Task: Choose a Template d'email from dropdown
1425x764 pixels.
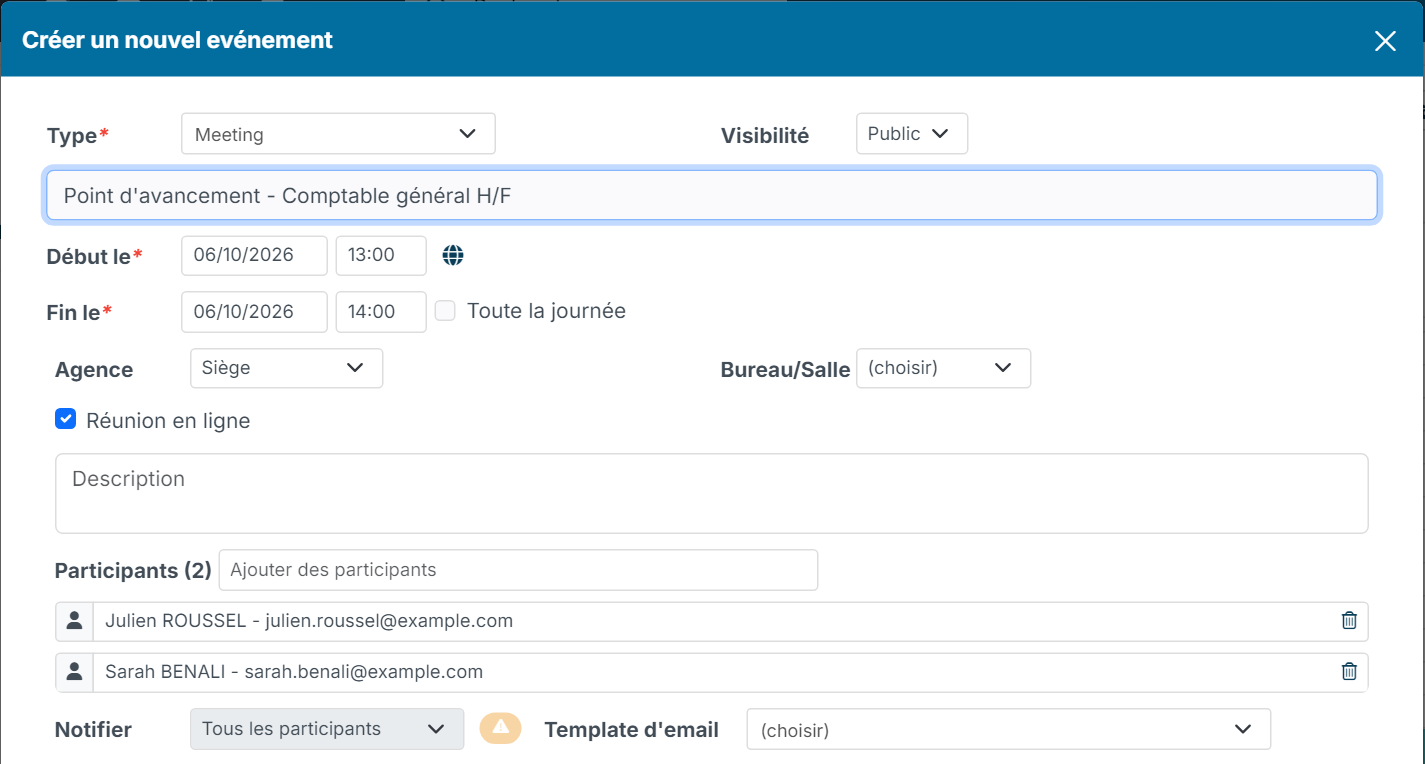Action: (x=1008, y=729)
